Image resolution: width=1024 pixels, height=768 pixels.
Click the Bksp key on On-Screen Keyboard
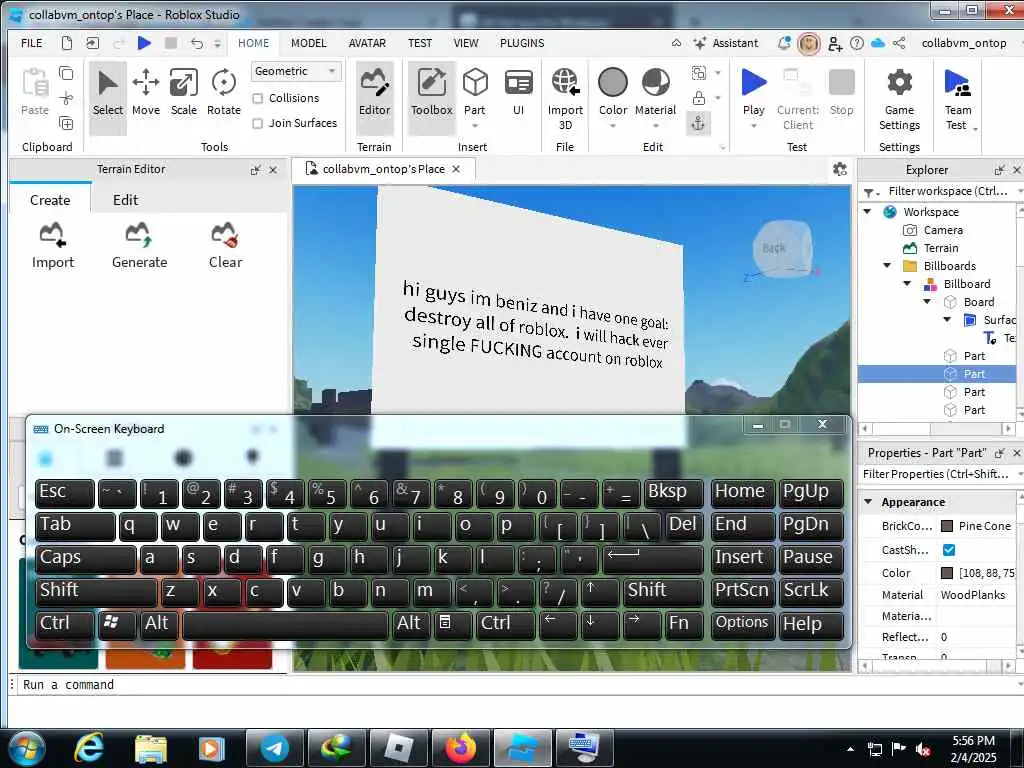pyautogui.click(x=673, y=493)
